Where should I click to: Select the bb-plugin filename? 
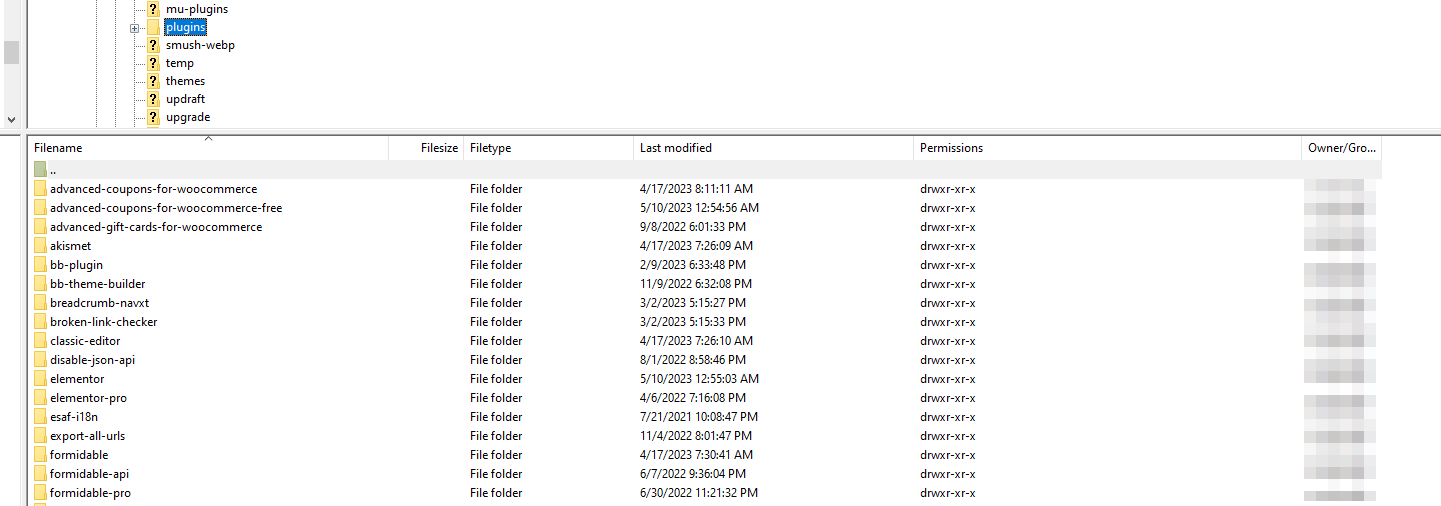76,265
